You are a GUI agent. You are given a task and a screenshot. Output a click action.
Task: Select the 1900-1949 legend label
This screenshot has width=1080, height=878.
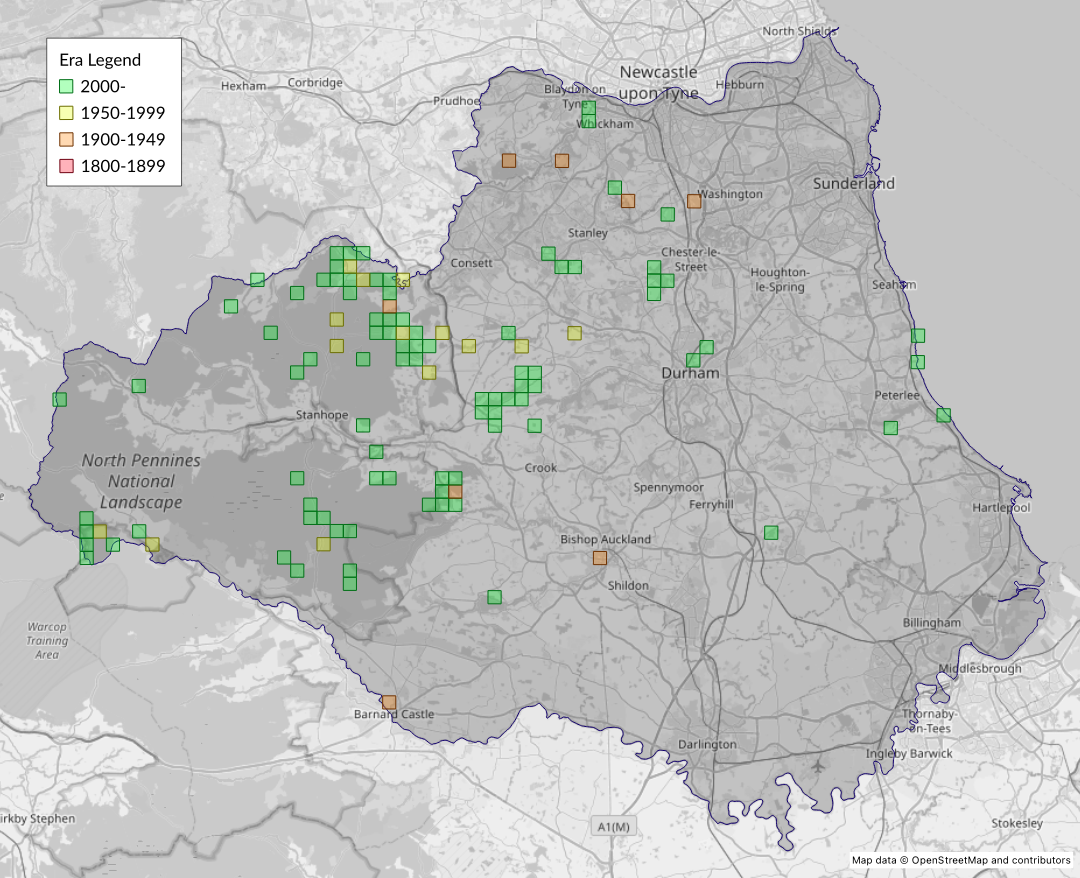click(x=123, y=140)
